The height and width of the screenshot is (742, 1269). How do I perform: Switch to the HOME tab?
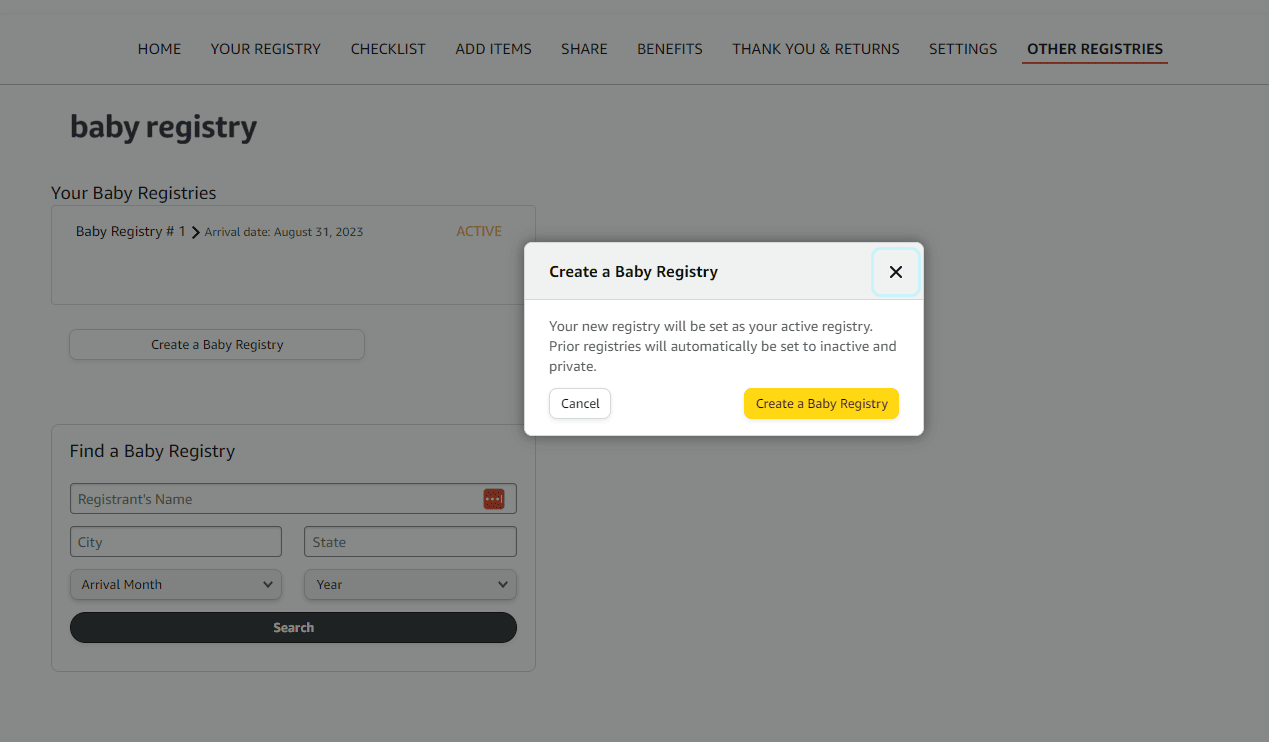pyautogui.click(x=159, y=48)
